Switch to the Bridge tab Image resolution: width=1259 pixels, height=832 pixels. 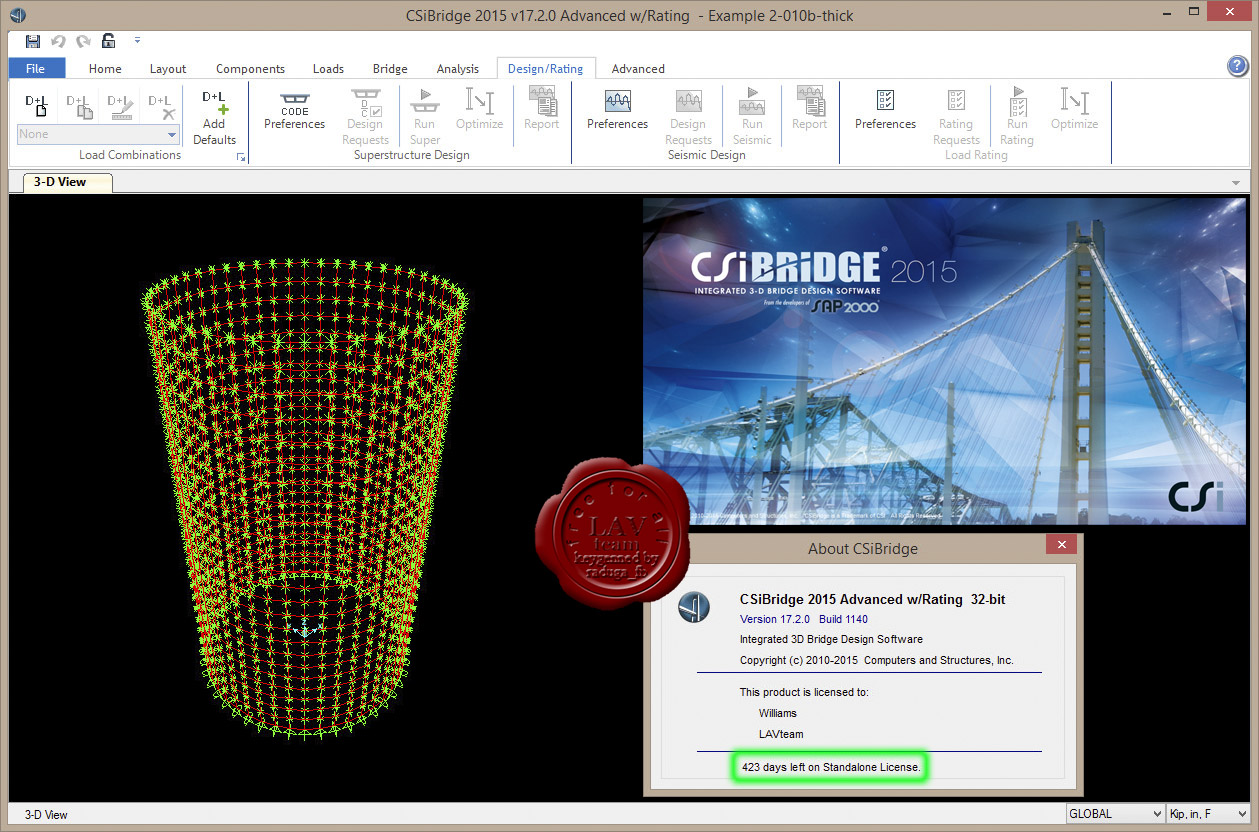click(390, 69)
